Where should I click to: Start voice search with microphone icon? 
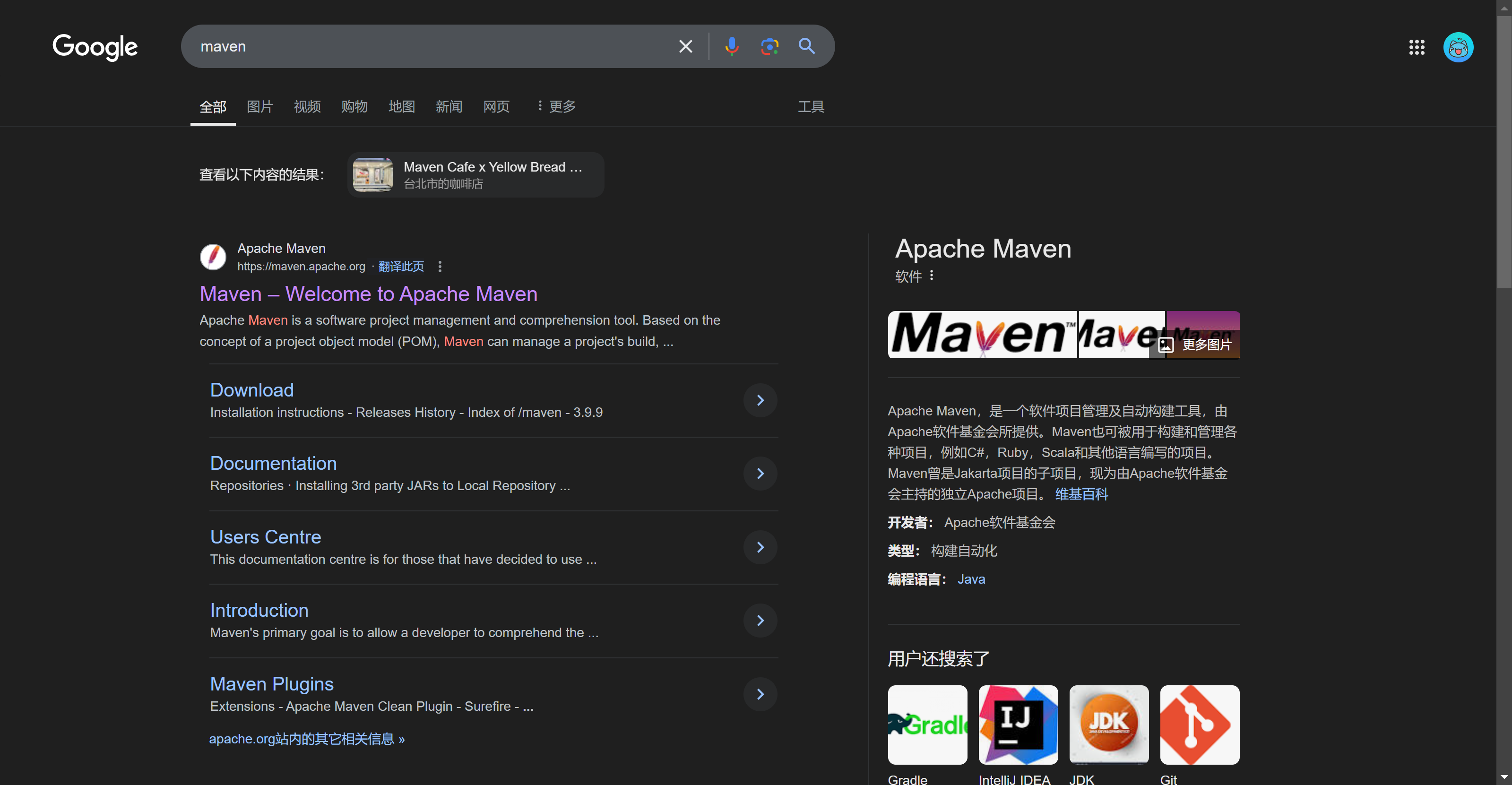click(x=731, y=46)
